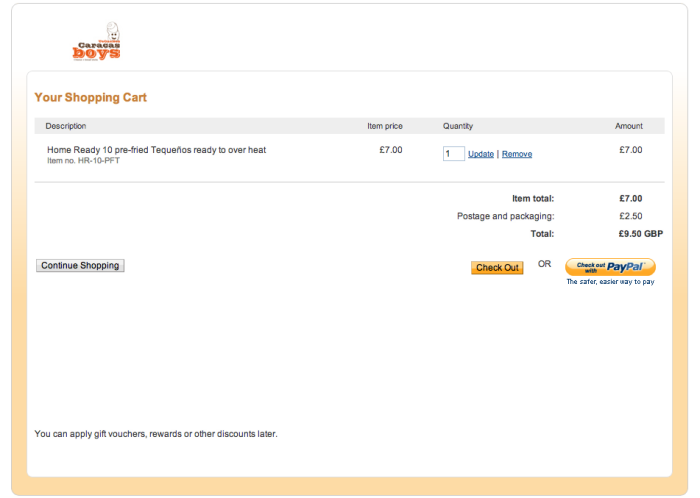Click the Your Shopping Cart heading
Viewport: 700px width, 498px height.
tap(91, 97)
